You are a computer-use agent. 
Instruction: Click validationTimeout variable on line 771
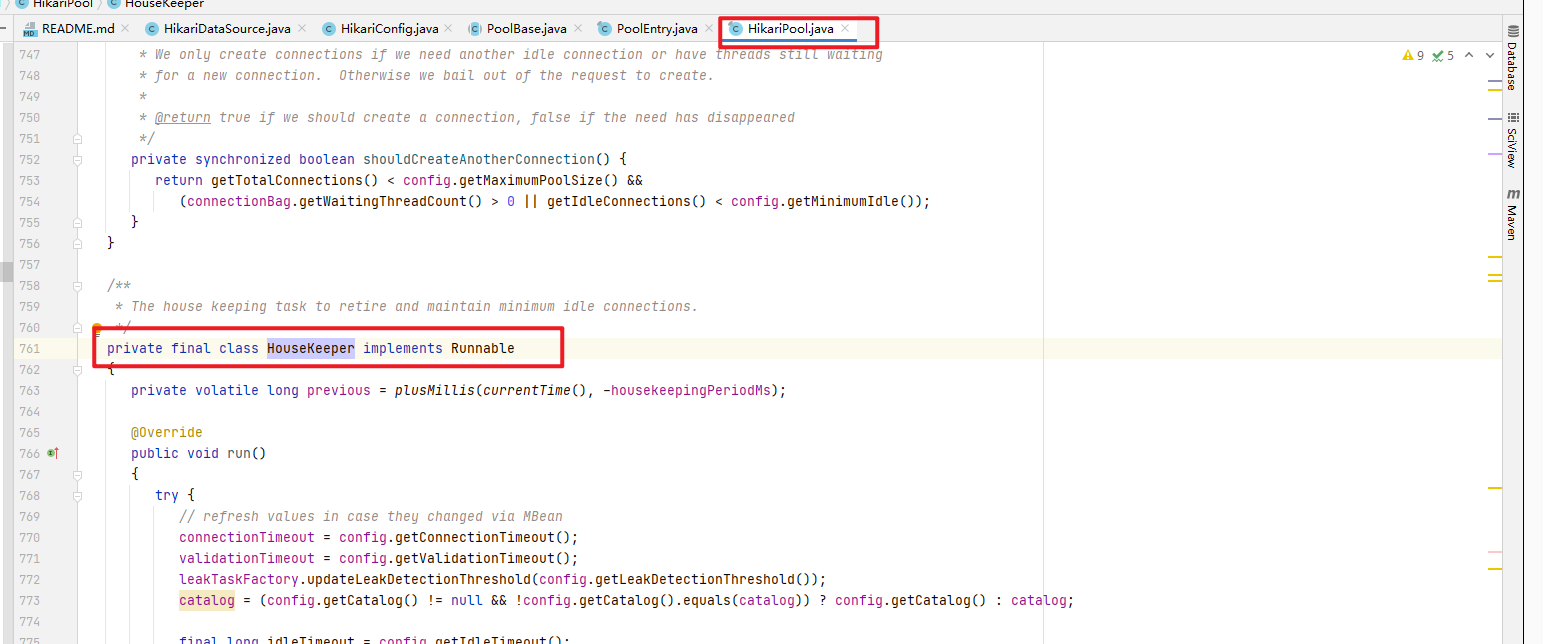(x=247, y=558)
